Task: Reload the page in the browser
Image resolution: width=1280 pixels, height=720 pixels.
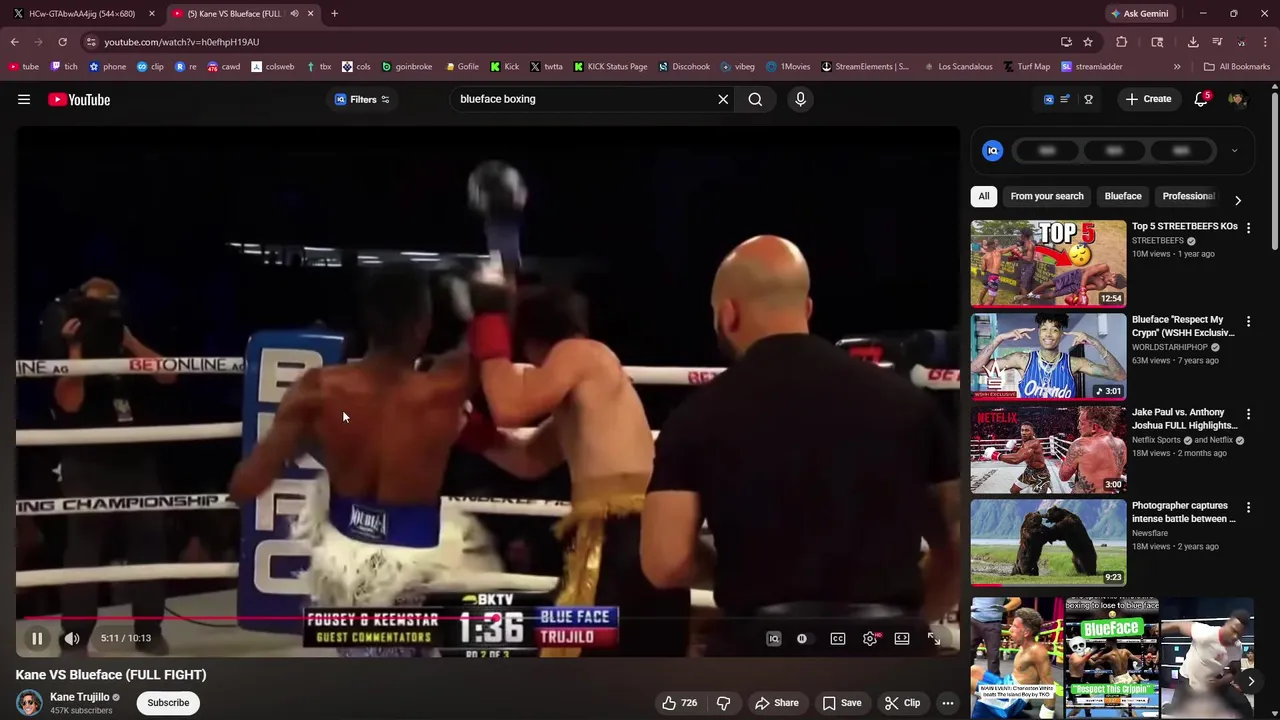Action: (x=62, y=42)
